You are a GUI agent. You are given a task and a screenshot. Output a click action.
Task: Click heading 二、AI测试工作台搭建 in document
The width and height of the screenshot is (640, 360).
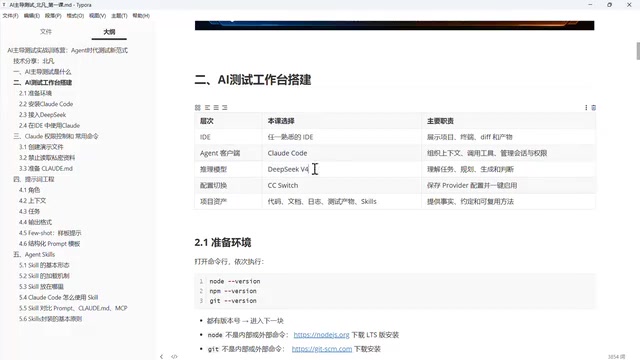[x=253, y=80]
